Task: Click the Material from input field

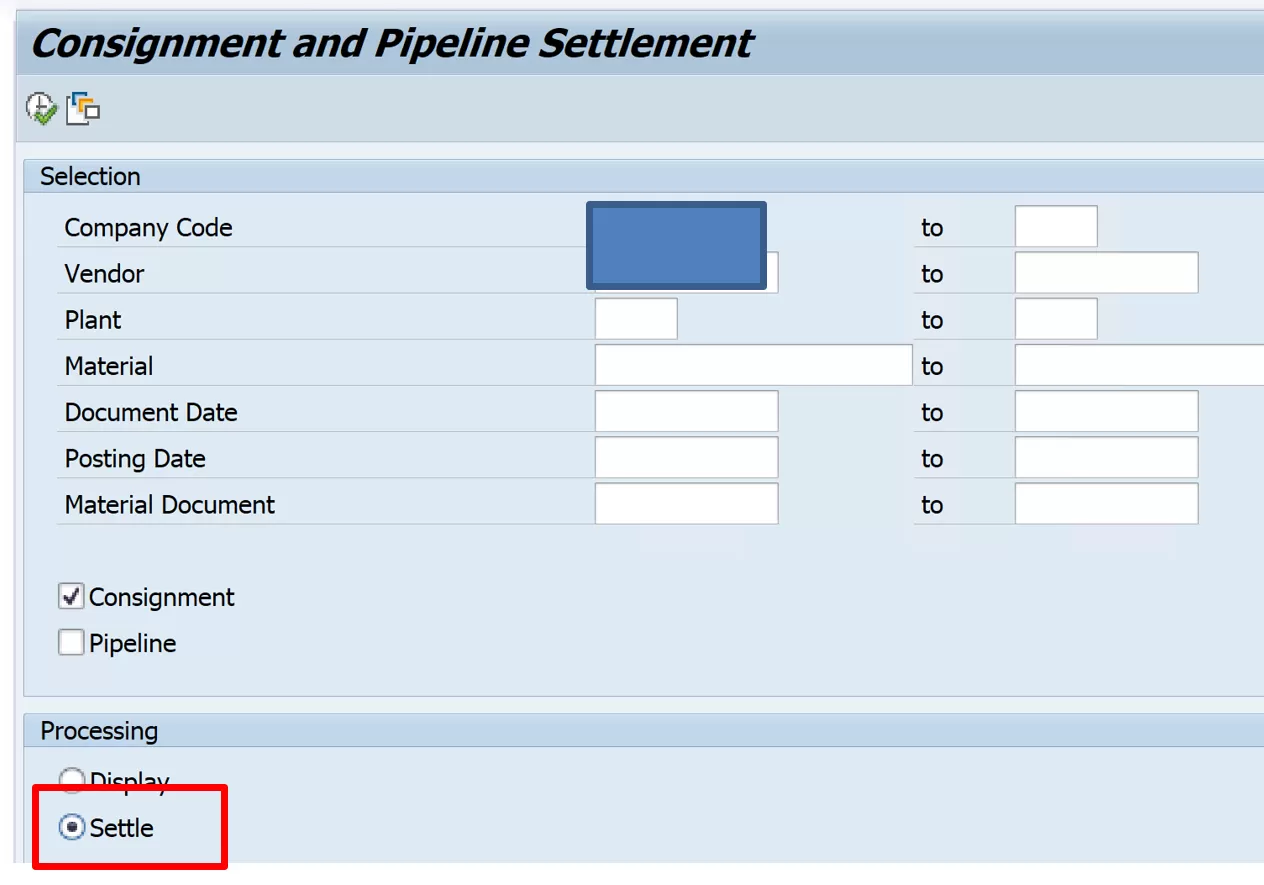Action: coord(753,366)
